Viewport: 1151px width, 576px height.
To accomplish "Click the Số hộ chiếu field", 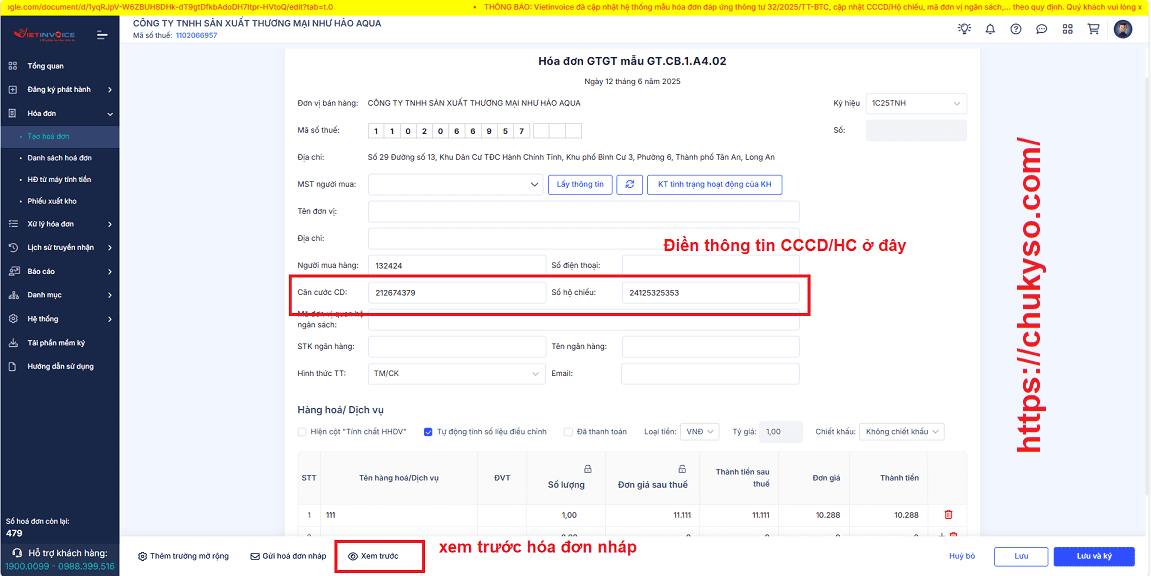I will pyautogui.click(x=710, y=293).
